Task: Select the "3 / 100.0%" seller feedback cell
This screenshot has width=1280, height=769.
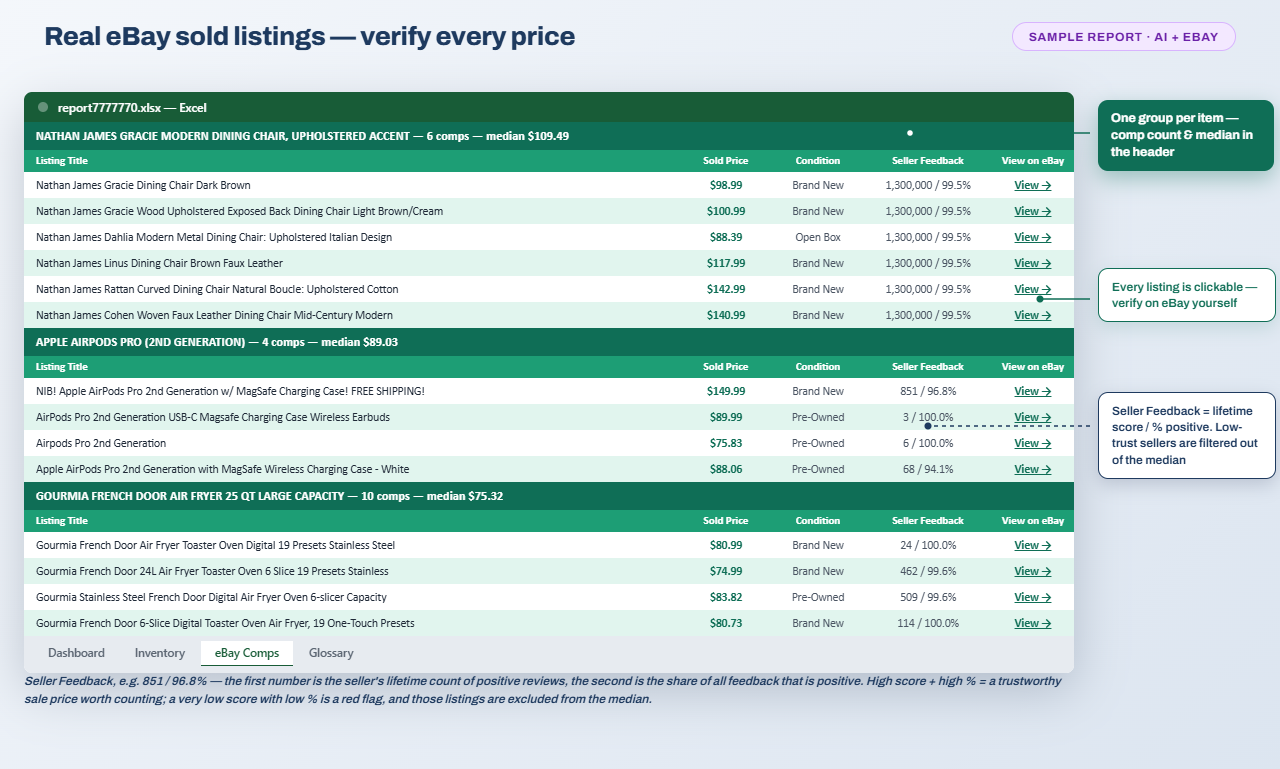Action: click(928, 417)
